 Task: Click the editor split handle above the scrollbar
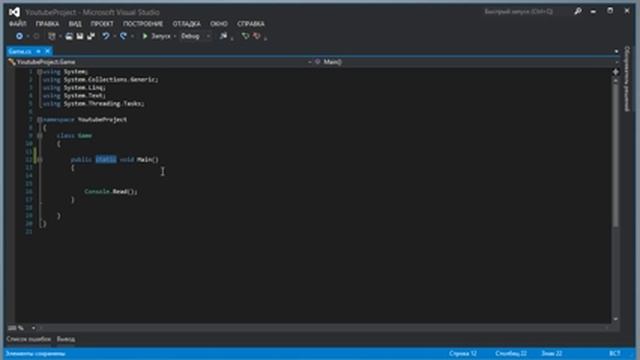[616, 72]
